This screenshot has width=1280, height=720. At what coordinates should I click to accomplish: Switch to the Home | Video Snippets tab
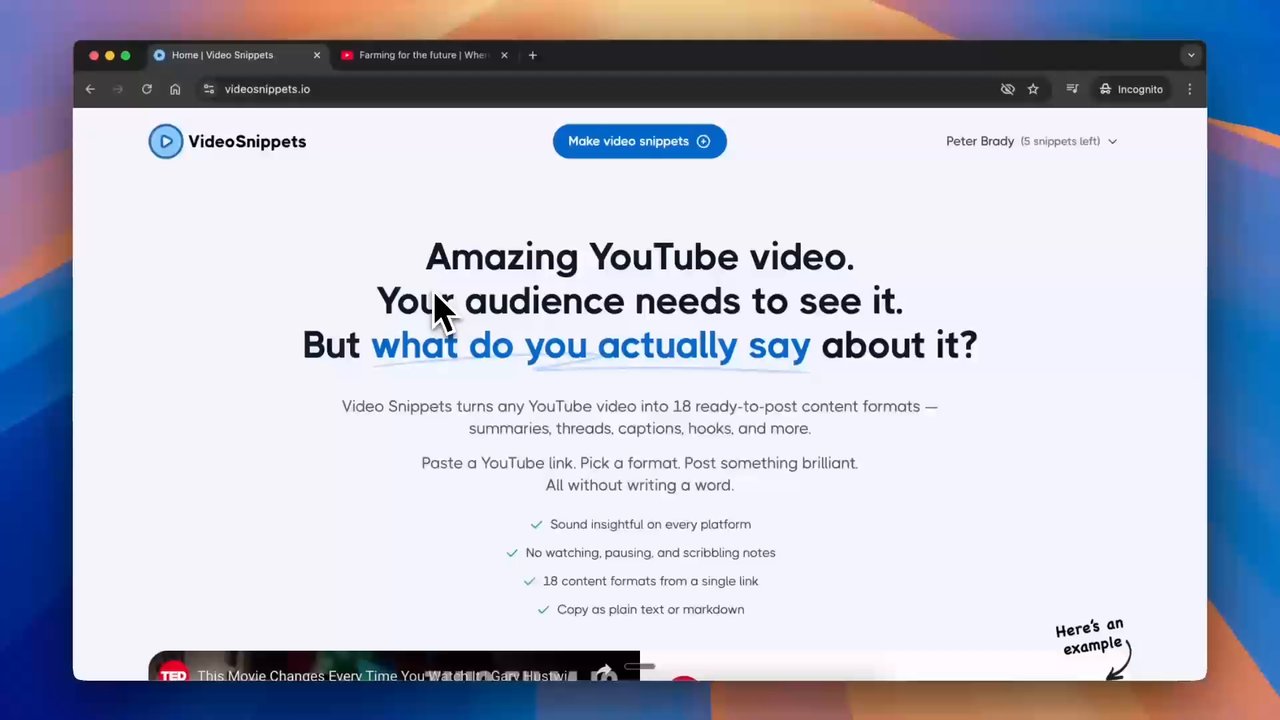236,55
